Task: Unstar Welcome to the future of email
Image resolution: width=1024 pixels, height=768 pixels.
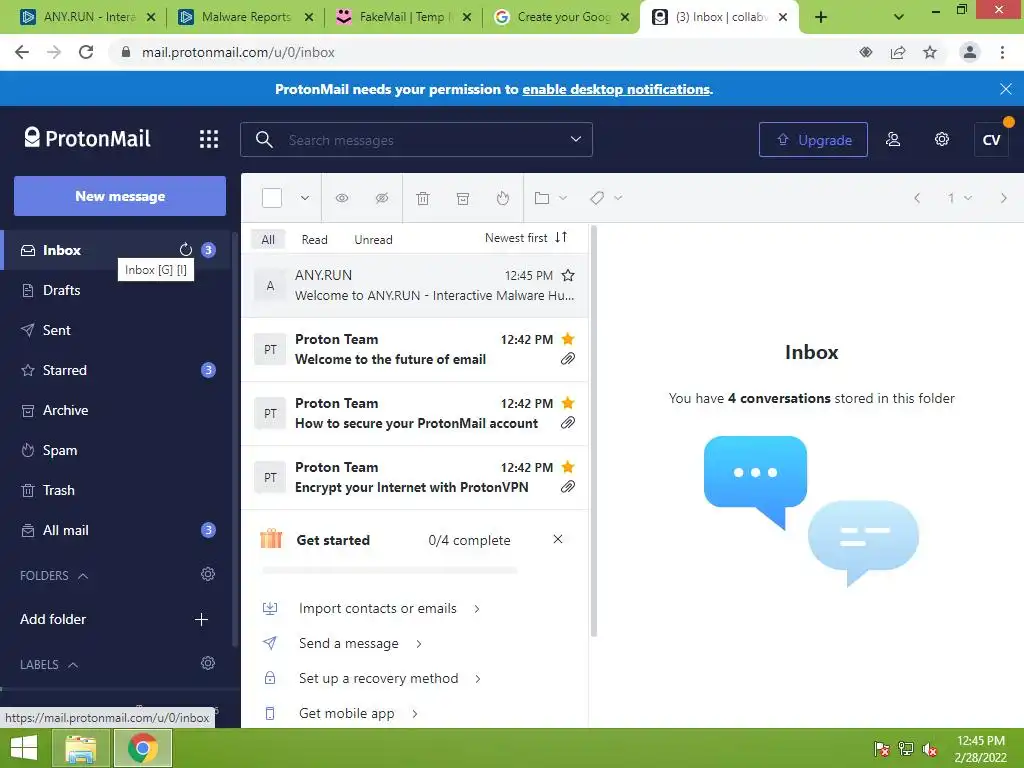Action: coord(568,338)
